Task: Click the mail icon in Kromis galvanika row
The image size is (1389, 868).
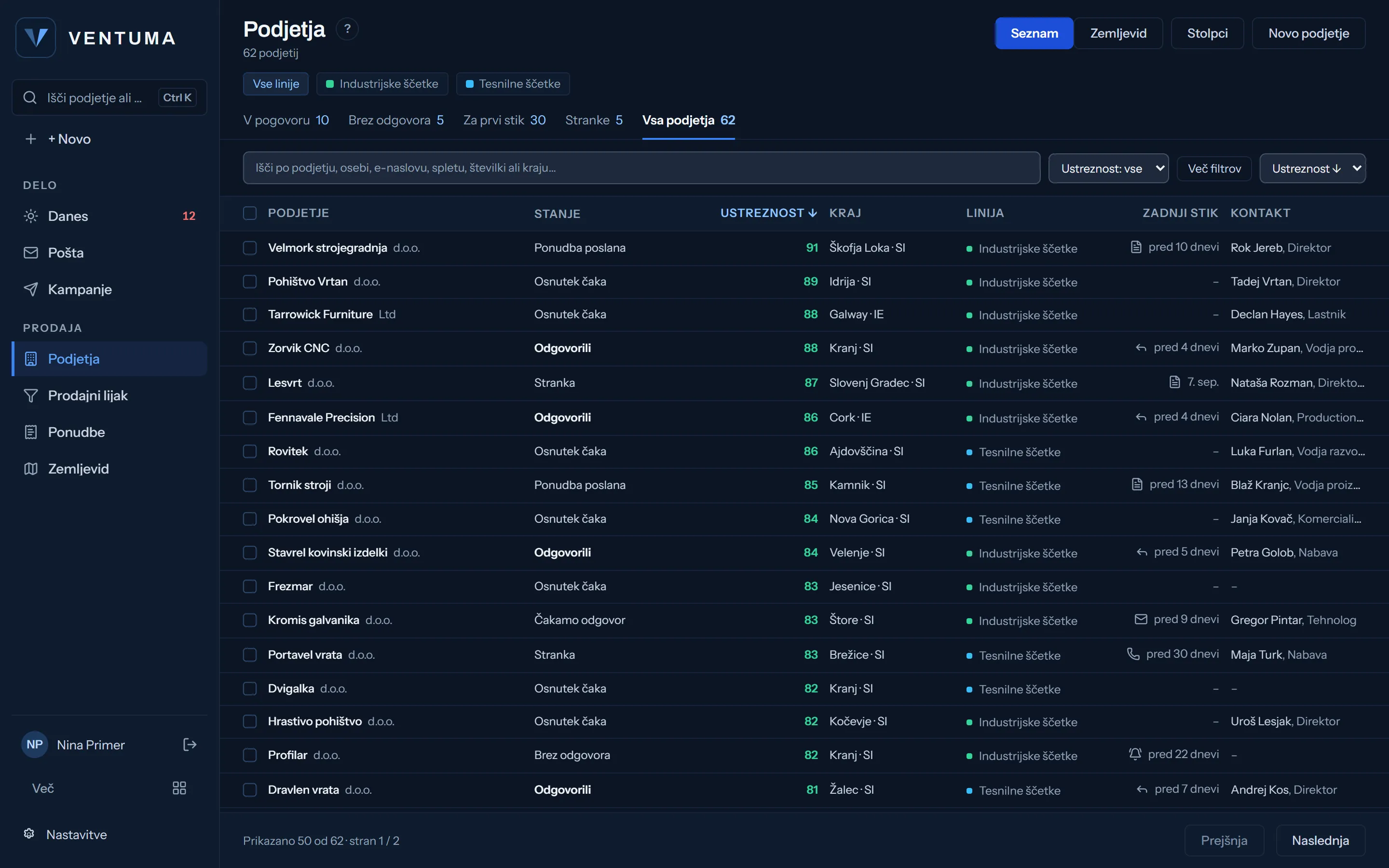Action: pos(1141,619)
